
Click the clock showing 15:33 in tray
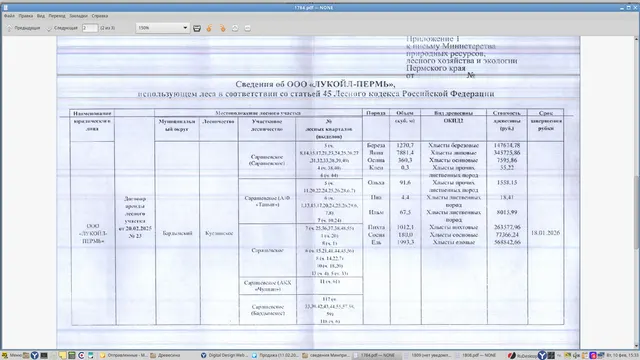(622, 356)
